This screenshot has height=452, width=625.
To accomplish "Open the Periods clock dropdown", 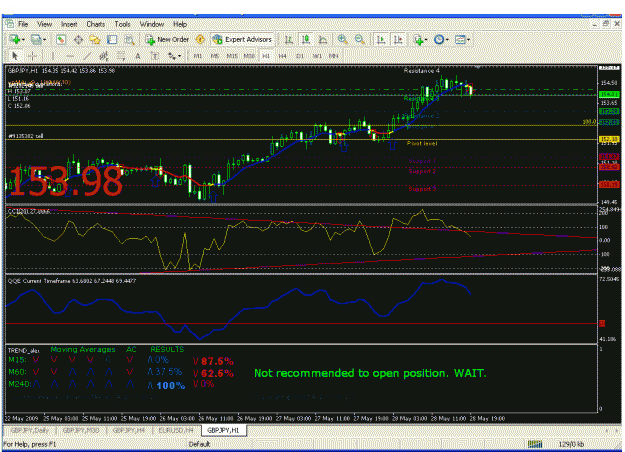I will 441,39.
